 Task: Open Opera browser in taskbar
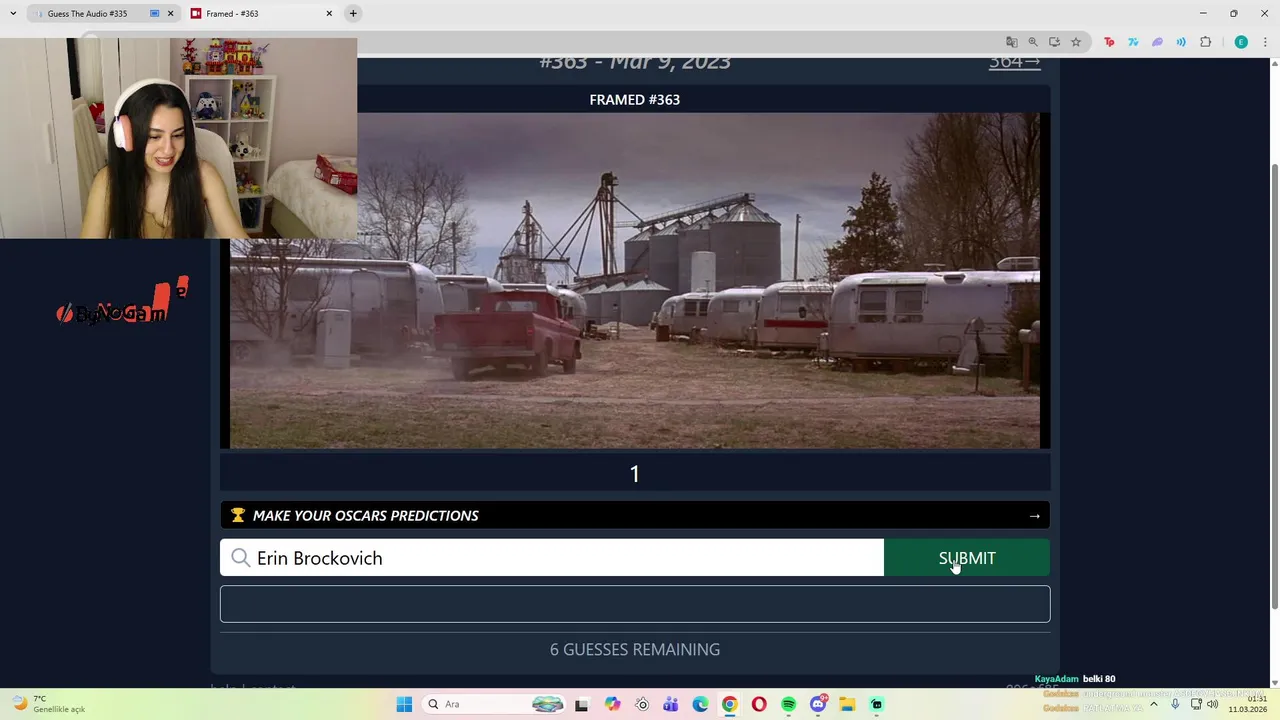(x=759, y=704)
